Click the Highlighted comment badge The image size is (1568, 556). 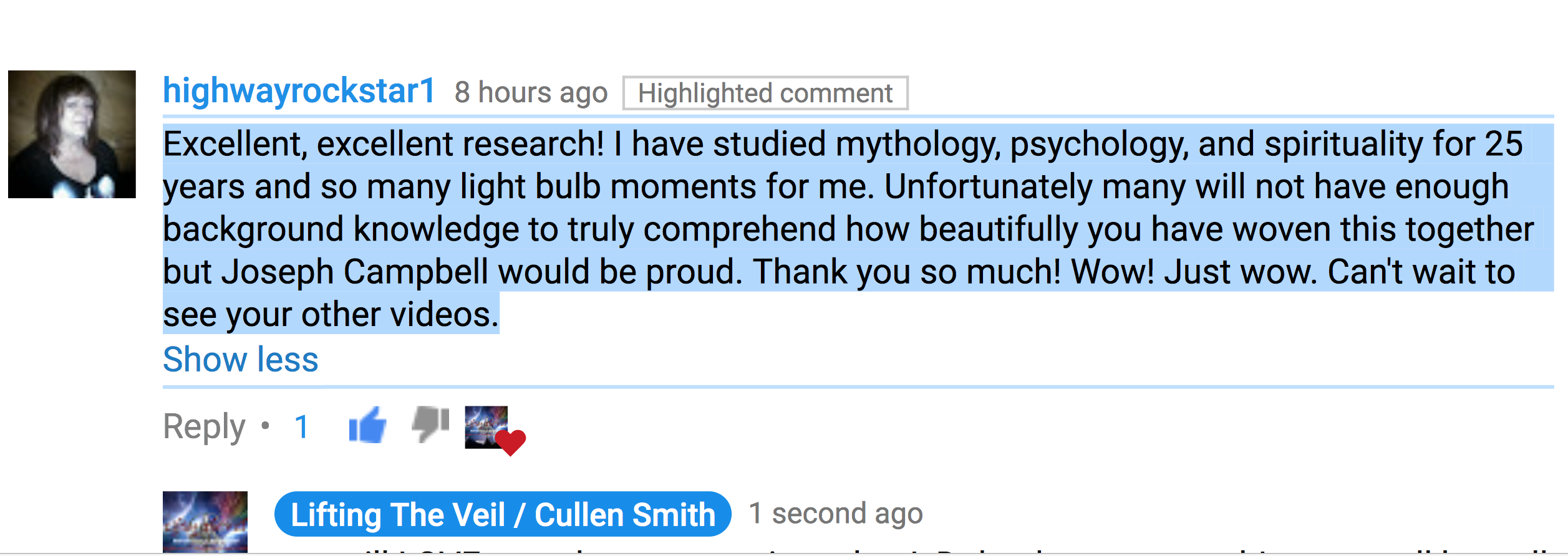tap(765, 93)
